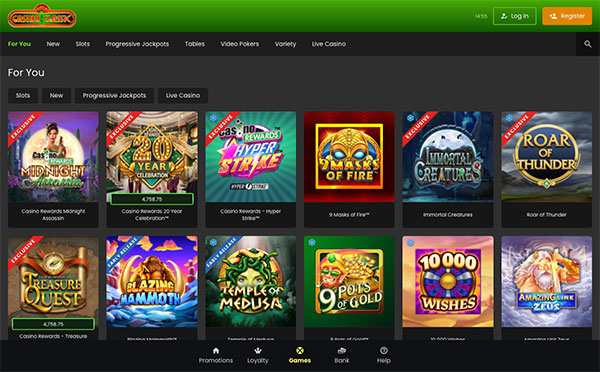The height and width of the screenshot is (372, 600).
Task: Open the Amazing Link Zeus game thumbnail
Action: click(x=547, y=281)
